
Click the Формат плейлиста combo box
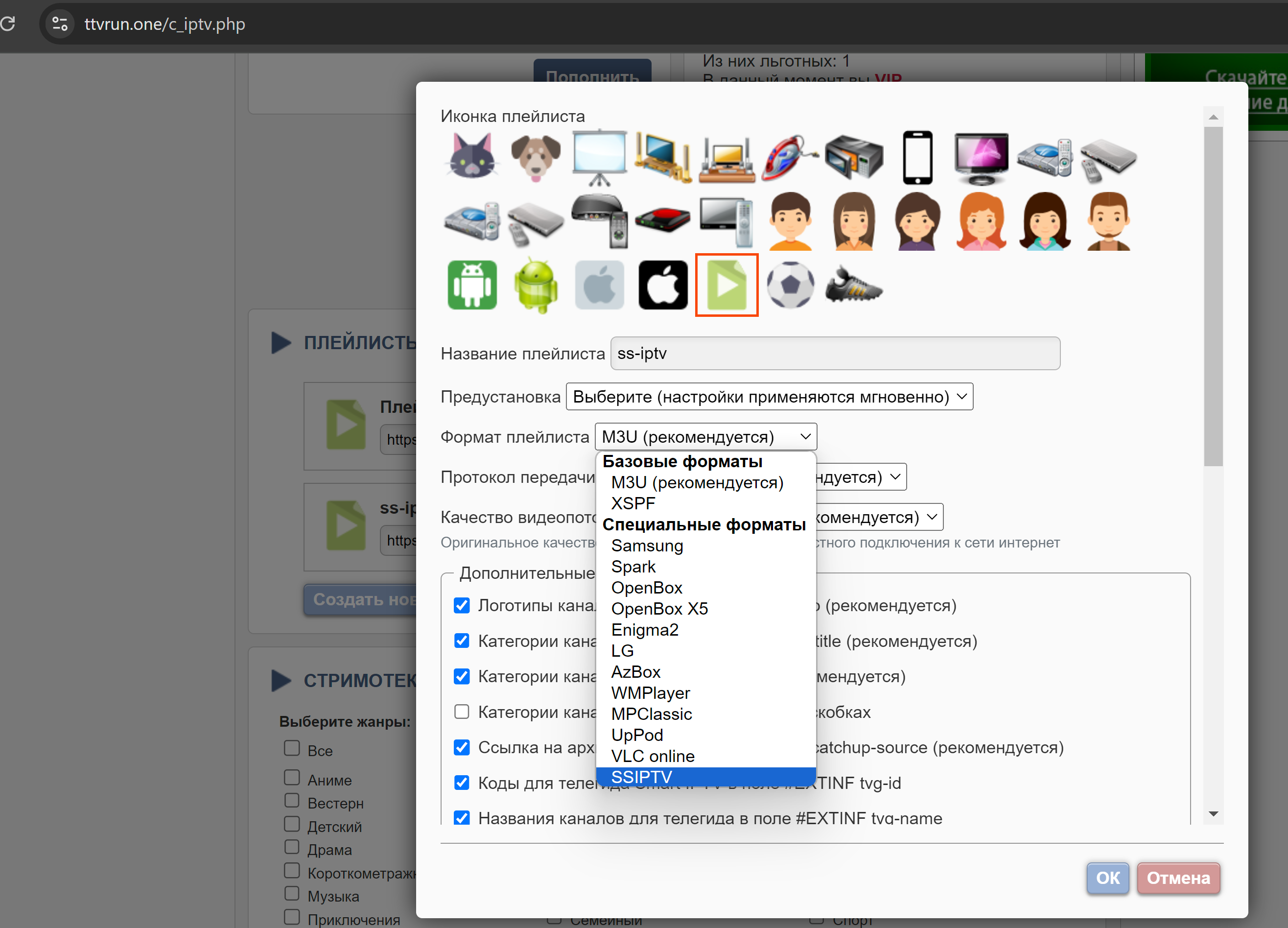coord(705,437)
